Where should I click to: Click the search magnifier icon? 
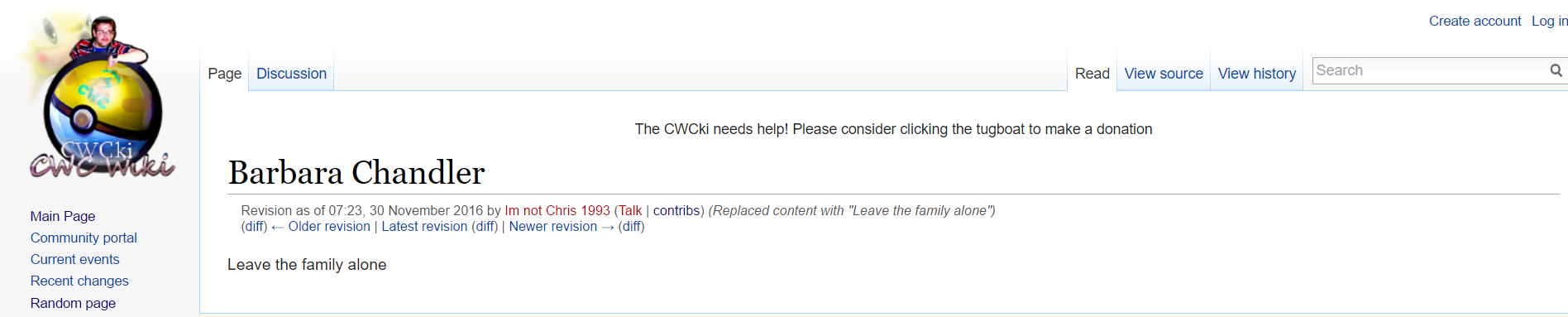(x=1556, y=70)
